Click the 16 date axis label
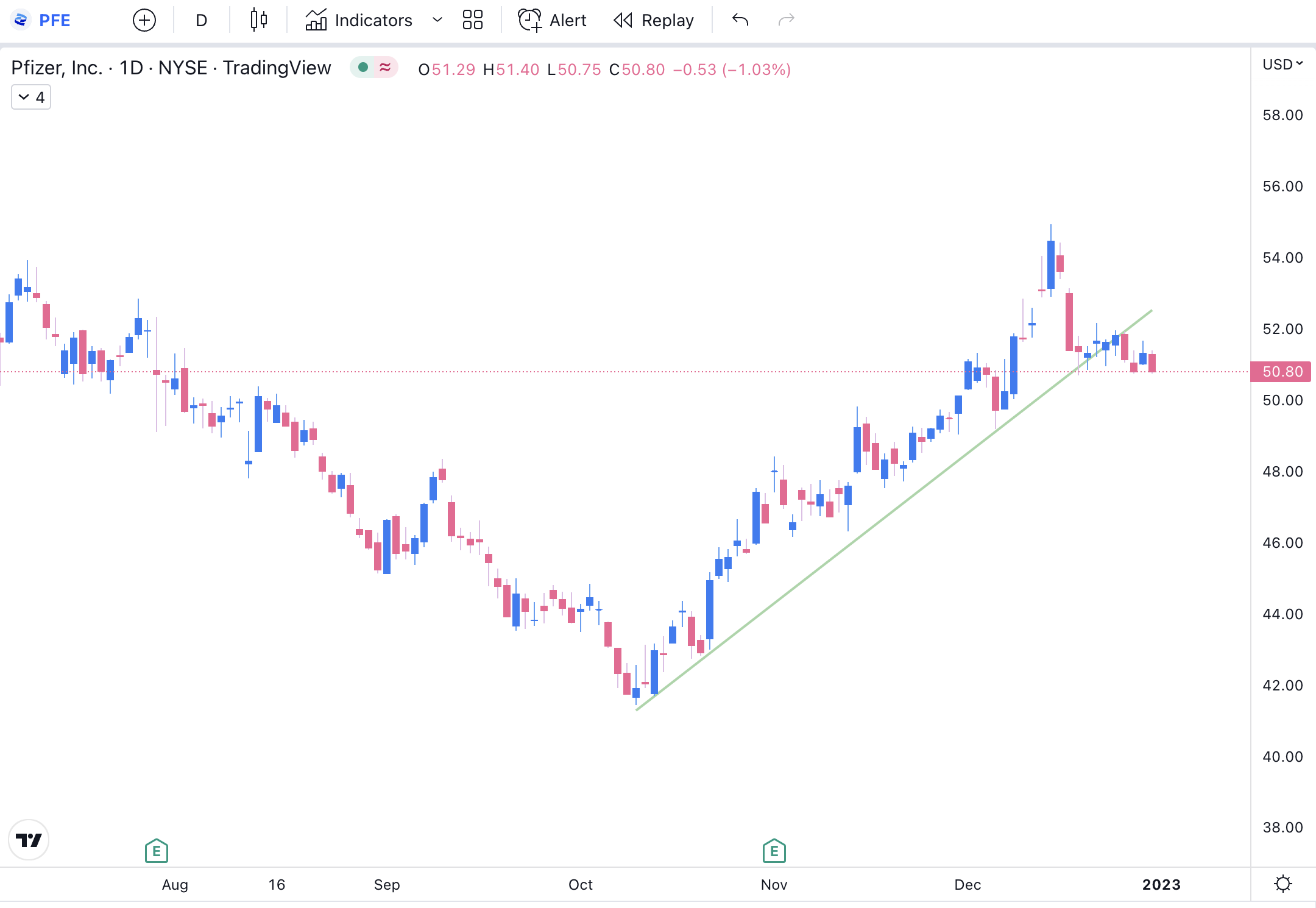 pos(277,884)
